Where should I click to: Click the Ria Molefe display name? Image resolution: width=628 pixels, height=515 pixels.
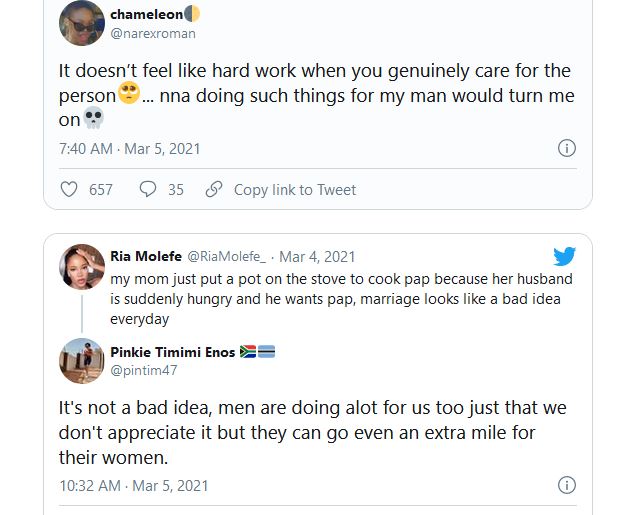tap(146, 257)
